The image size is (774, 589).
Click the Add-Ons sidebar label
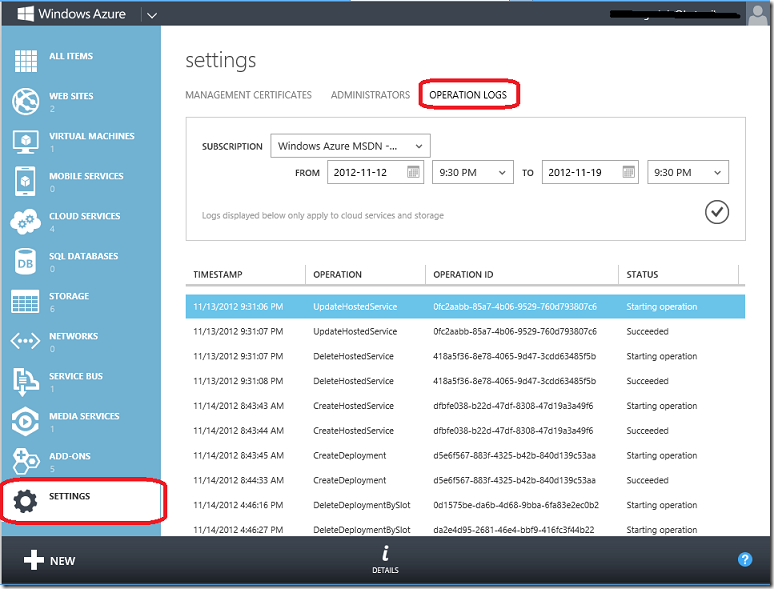point(70,456)
